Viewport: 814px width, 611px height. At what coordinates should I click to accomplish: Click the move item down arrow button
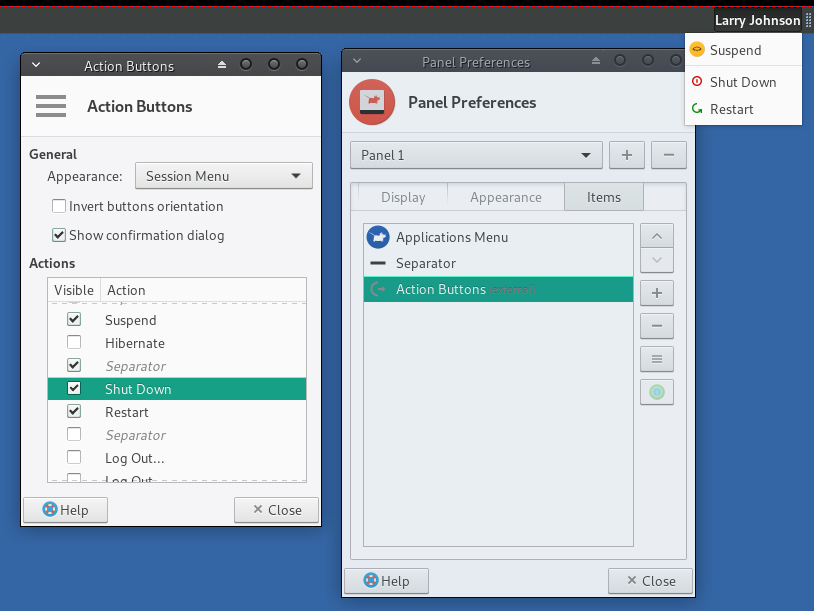coord(656,260)
